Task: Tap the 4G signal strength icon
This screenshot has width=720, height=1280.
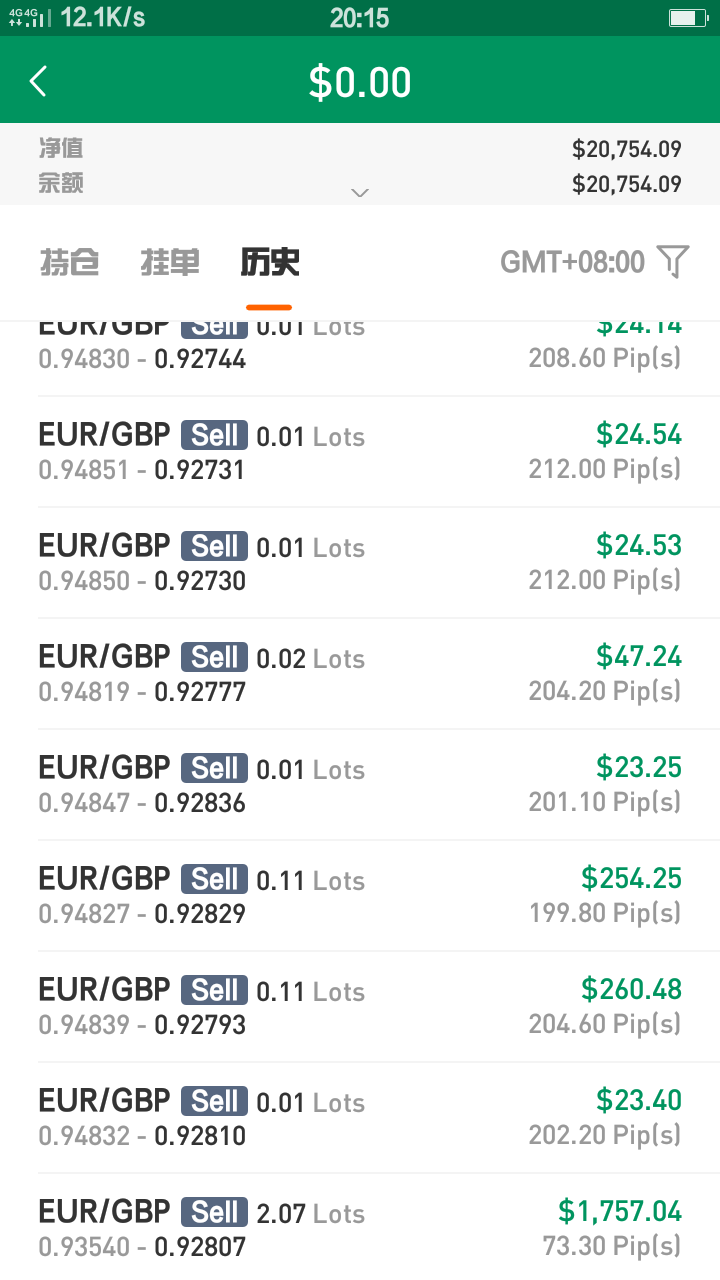Action: [x=29, y=18]
